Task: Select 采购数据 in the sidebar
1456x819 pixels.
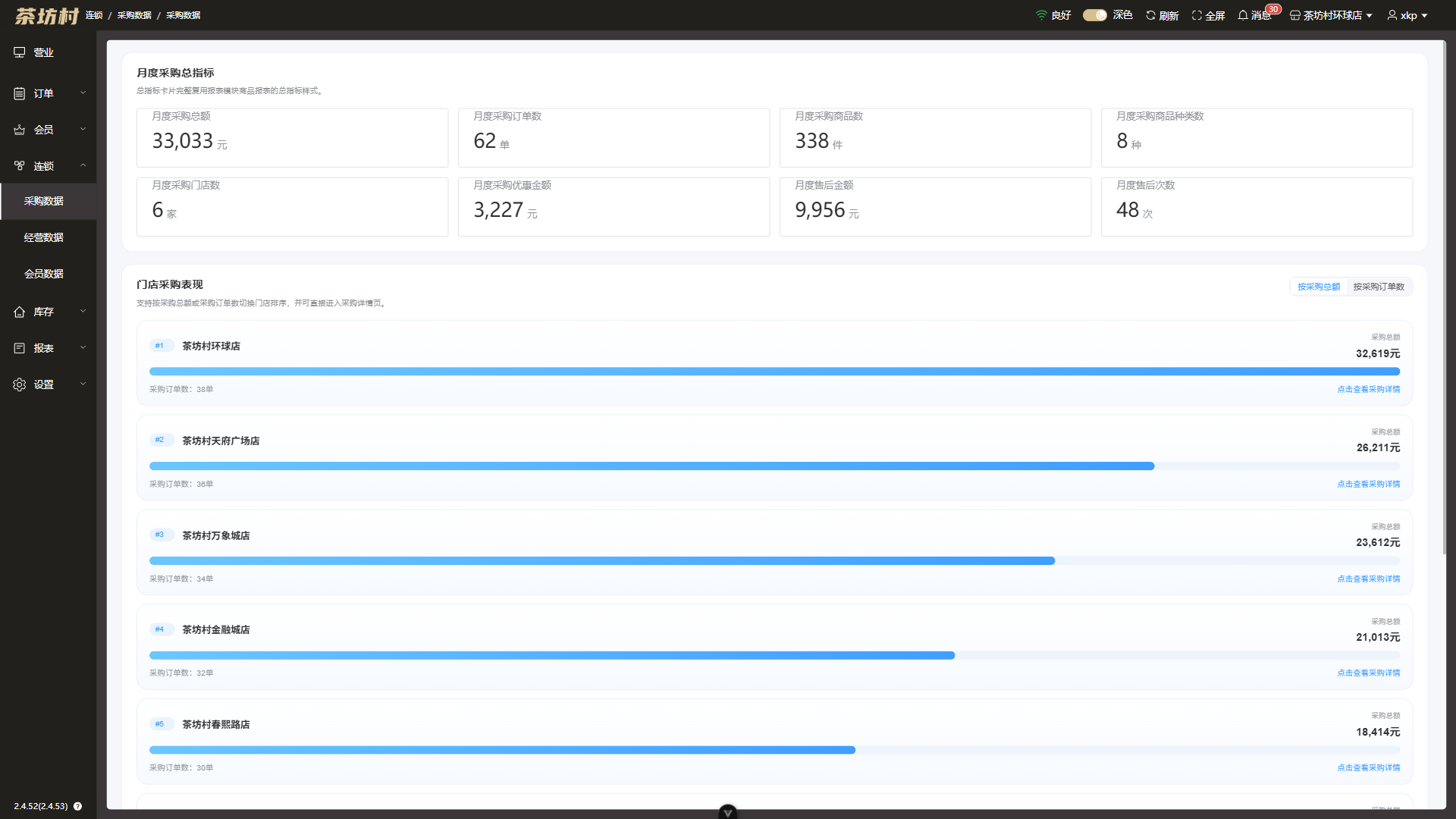Action: [x=49, y=201]
